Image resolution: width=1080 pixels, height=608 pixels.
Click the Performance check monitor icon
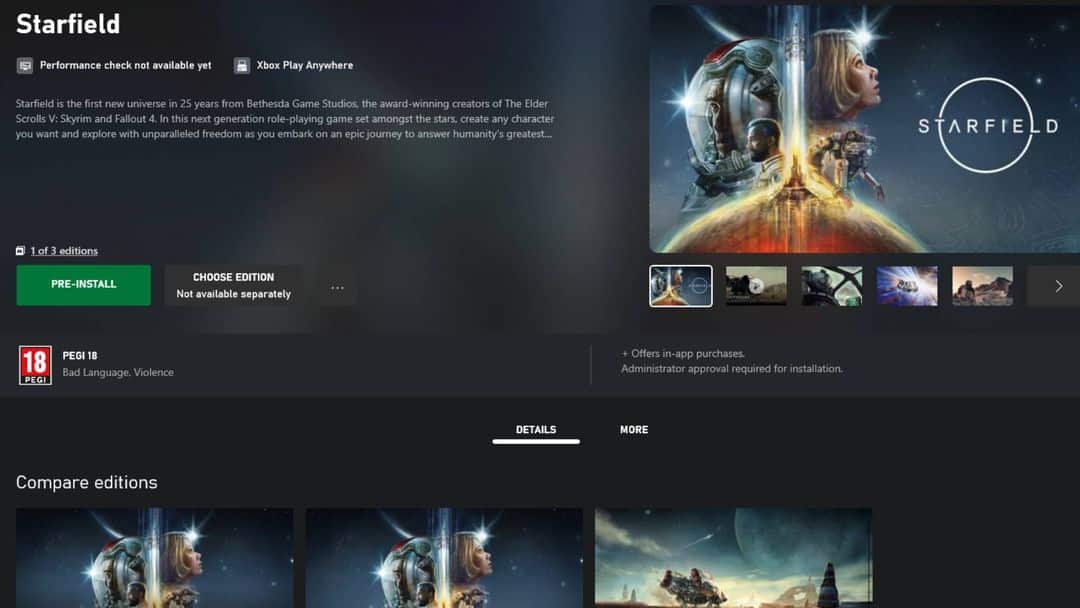[x=25, y=65]
